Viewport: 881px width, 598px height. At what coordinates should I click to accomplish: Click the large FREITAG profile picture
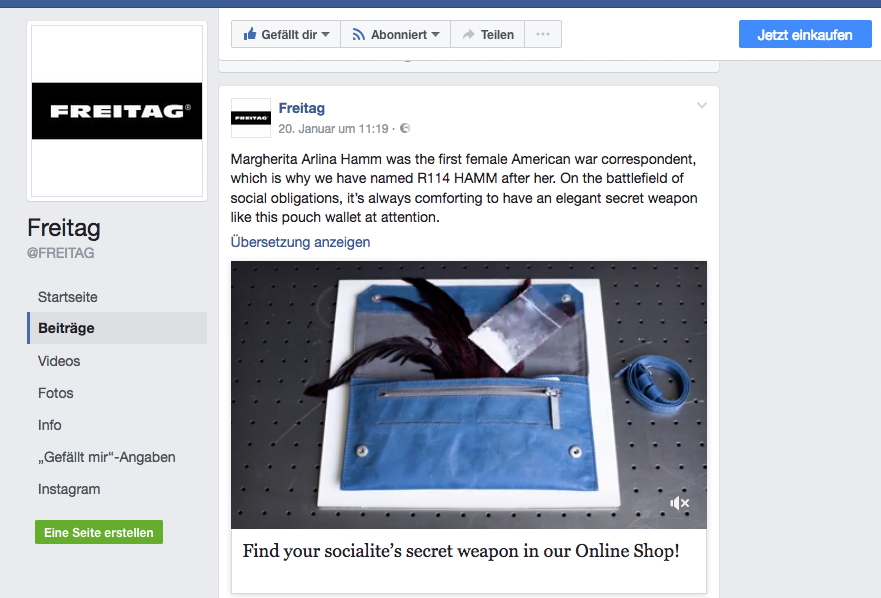coord(117,111)
